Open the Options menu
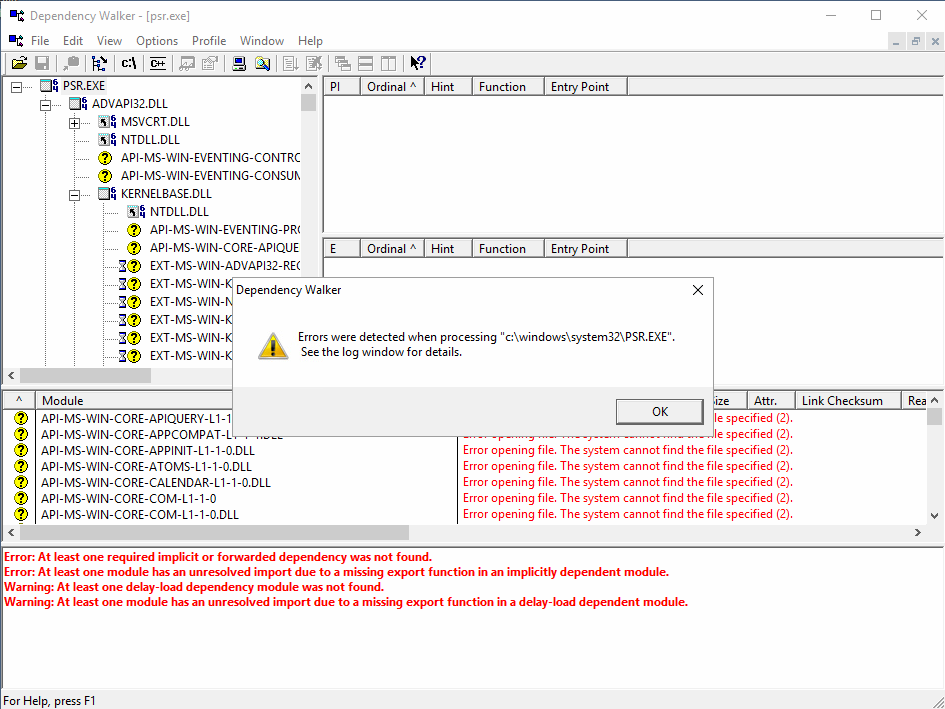This screenshot has width=945, height=709. pyautogui.click(x=157, y=41)
